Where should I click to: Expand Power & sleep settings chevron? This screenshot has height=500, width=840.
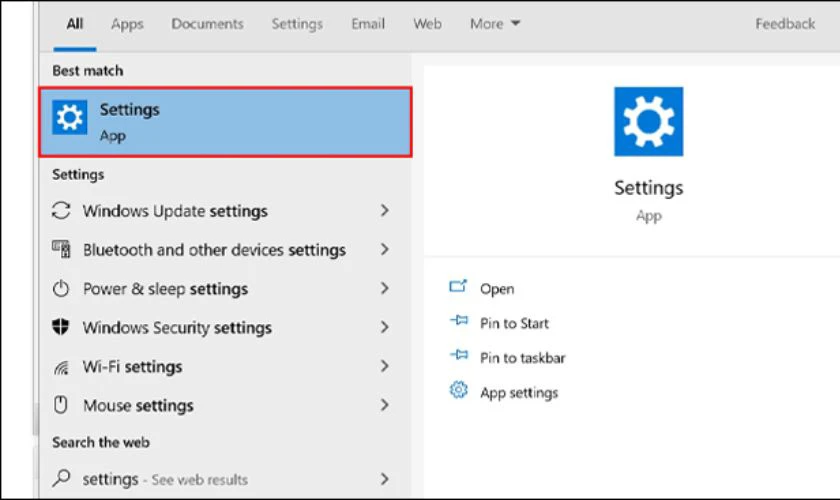(x=385, y=288)
